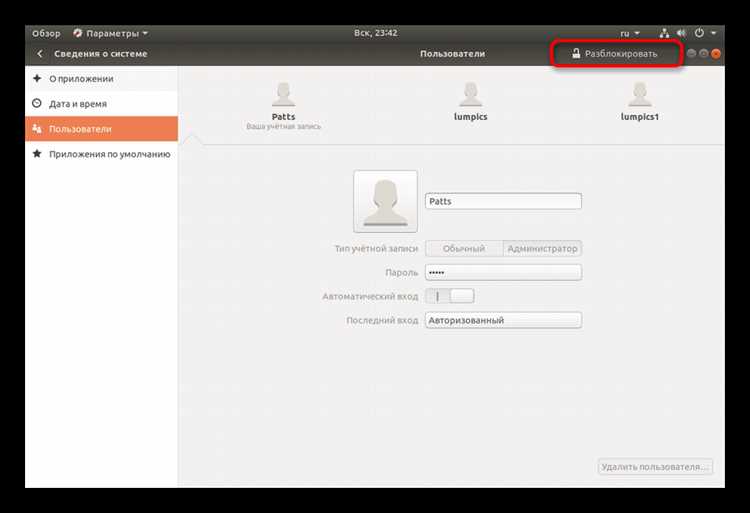Open the network icon in the top panel
The image size is (750, 513).
click(664, 33)
